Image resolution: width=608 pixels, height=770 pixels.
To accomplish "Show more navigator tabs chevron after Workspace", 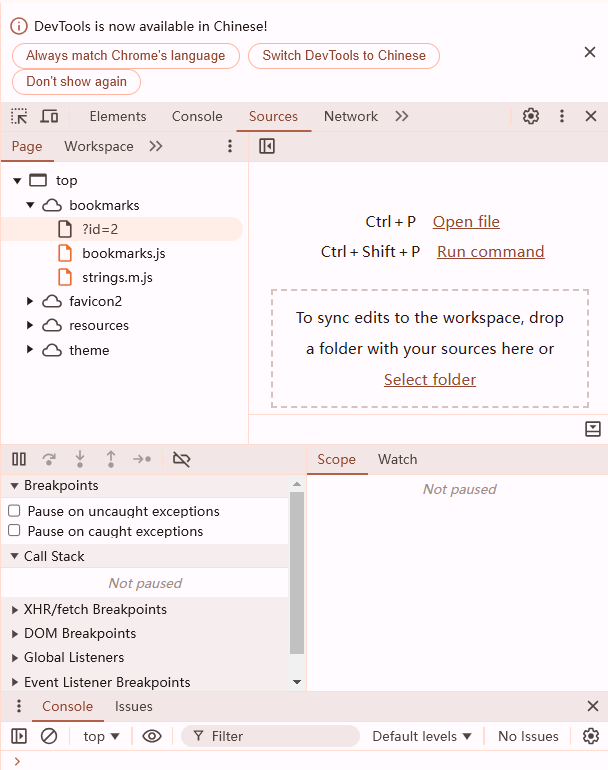I will [156, 146].
